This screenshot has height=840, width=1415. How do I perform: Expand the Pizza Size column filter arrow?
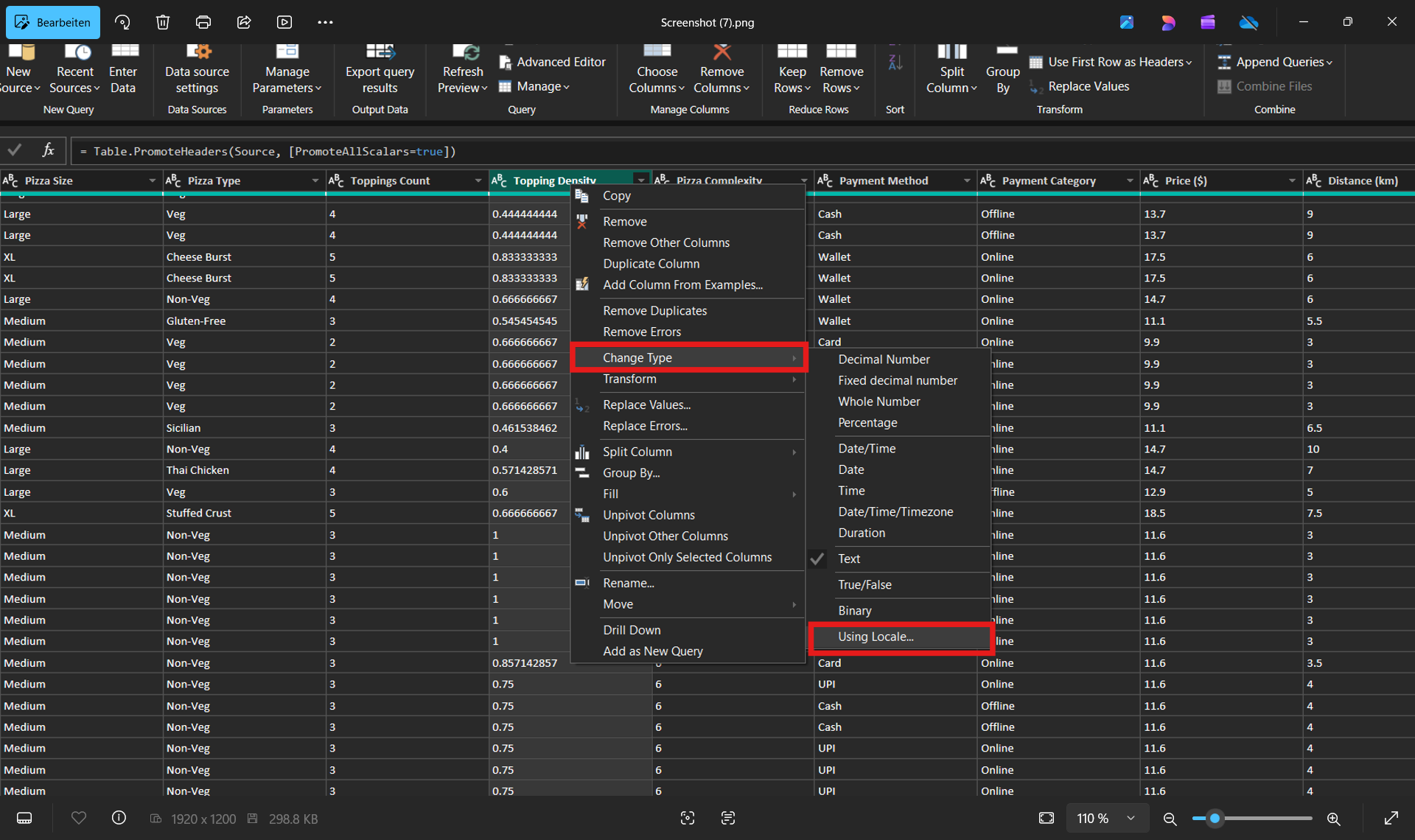coord(153,181)
